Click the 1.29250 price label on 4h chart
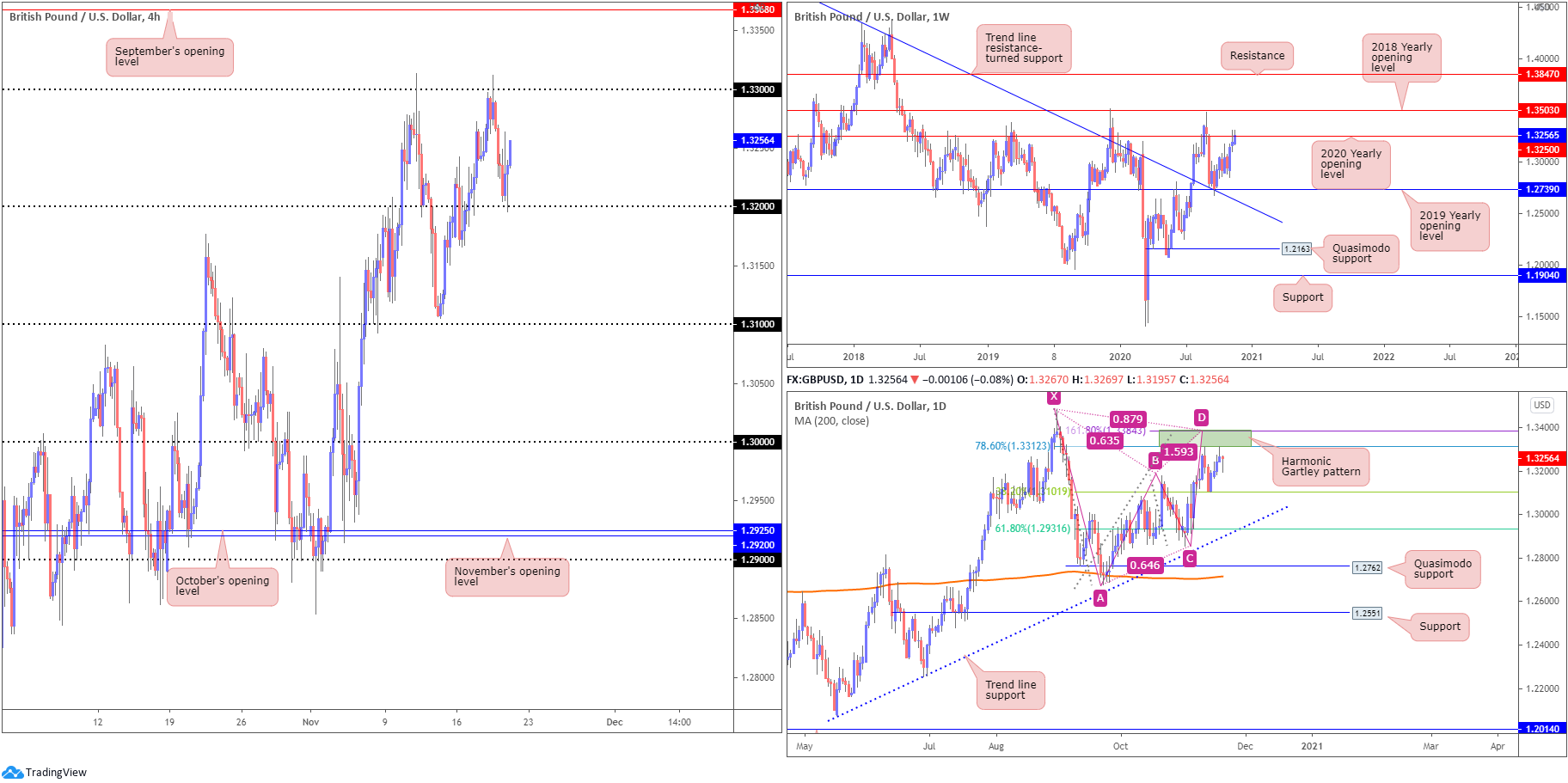This screenshot has width=1568, height=783. click(x=757, y=530)
